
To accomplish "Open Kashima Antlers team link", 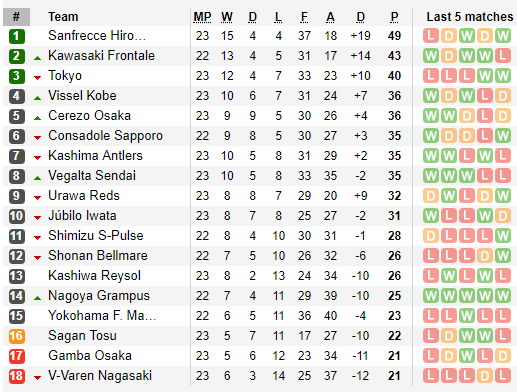I will click(95, 156).
